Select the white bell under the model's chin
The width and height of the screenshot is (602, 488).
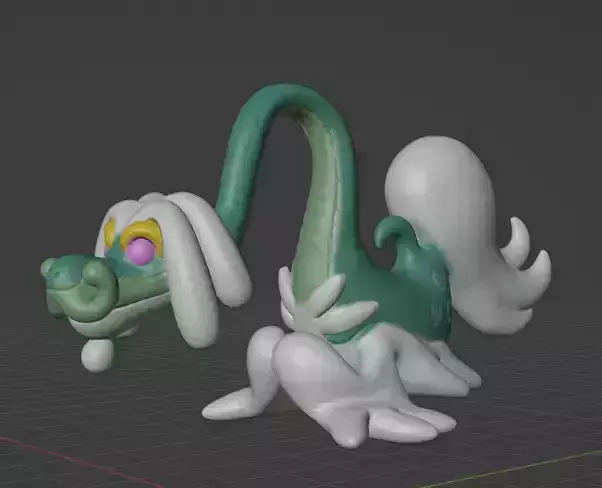pos(97,356)
